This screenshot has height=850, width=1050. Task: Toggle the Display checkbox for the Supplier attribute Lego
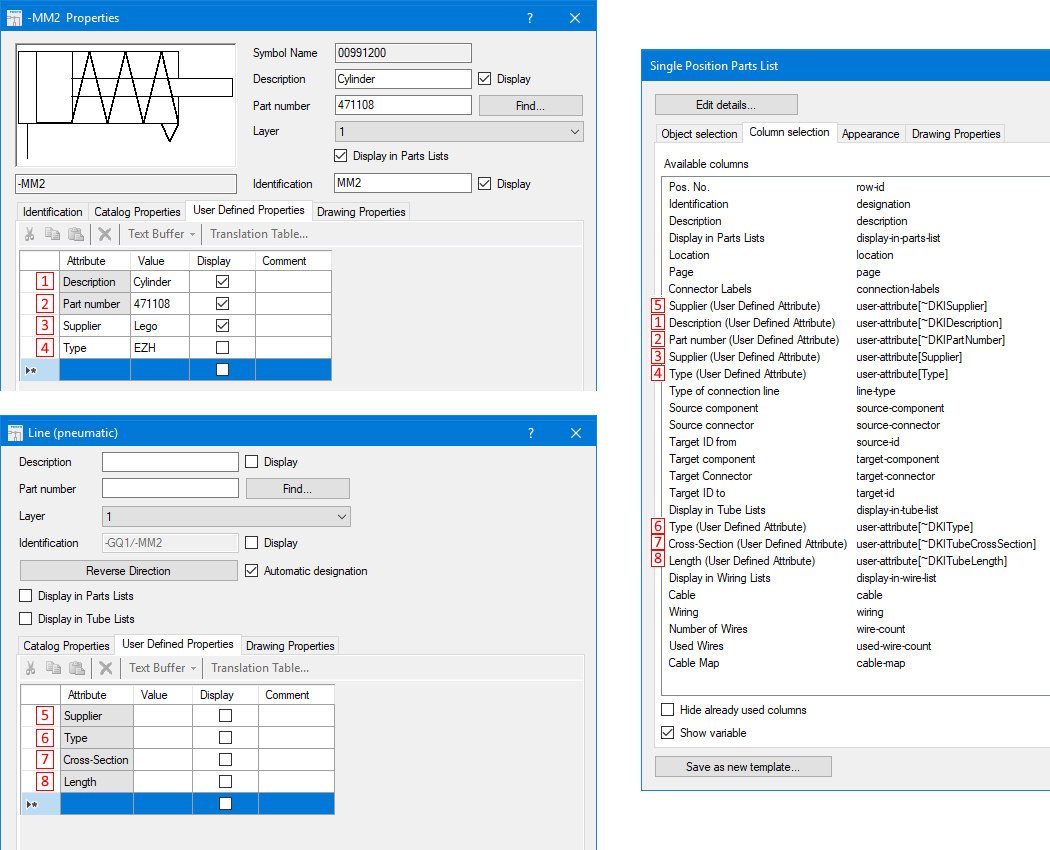(222, 325)
